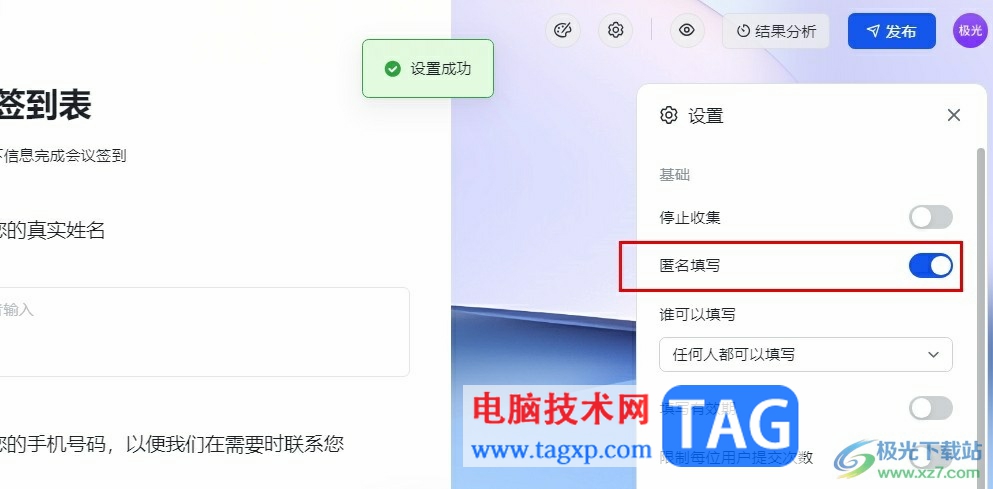The width and height of the screenshot is (993, 489).
Task: Click the 签到表 form title
Action: [x=44, y=105]
